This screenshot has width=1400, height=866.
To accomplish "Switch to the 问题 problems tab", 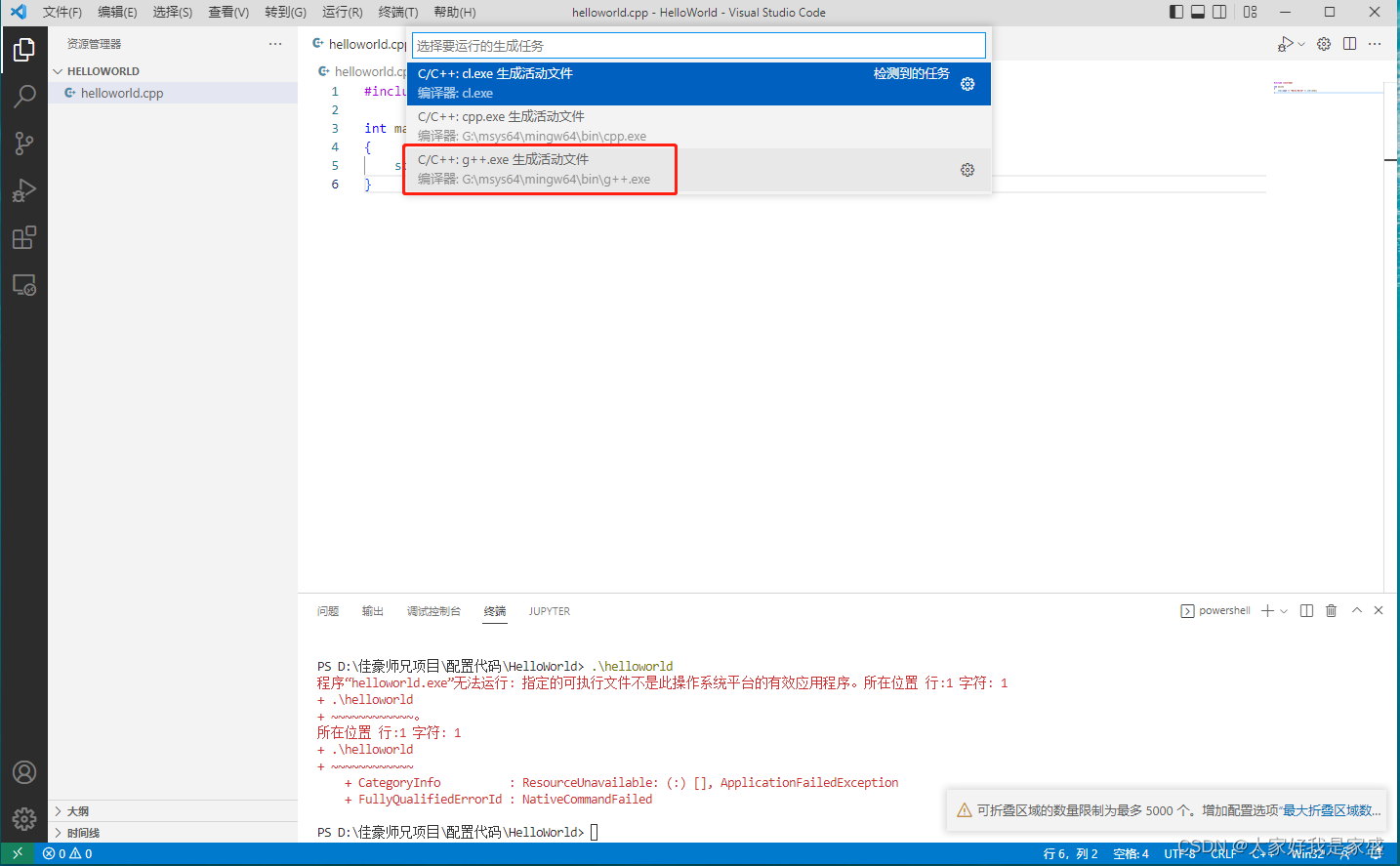I will [328, 611].
